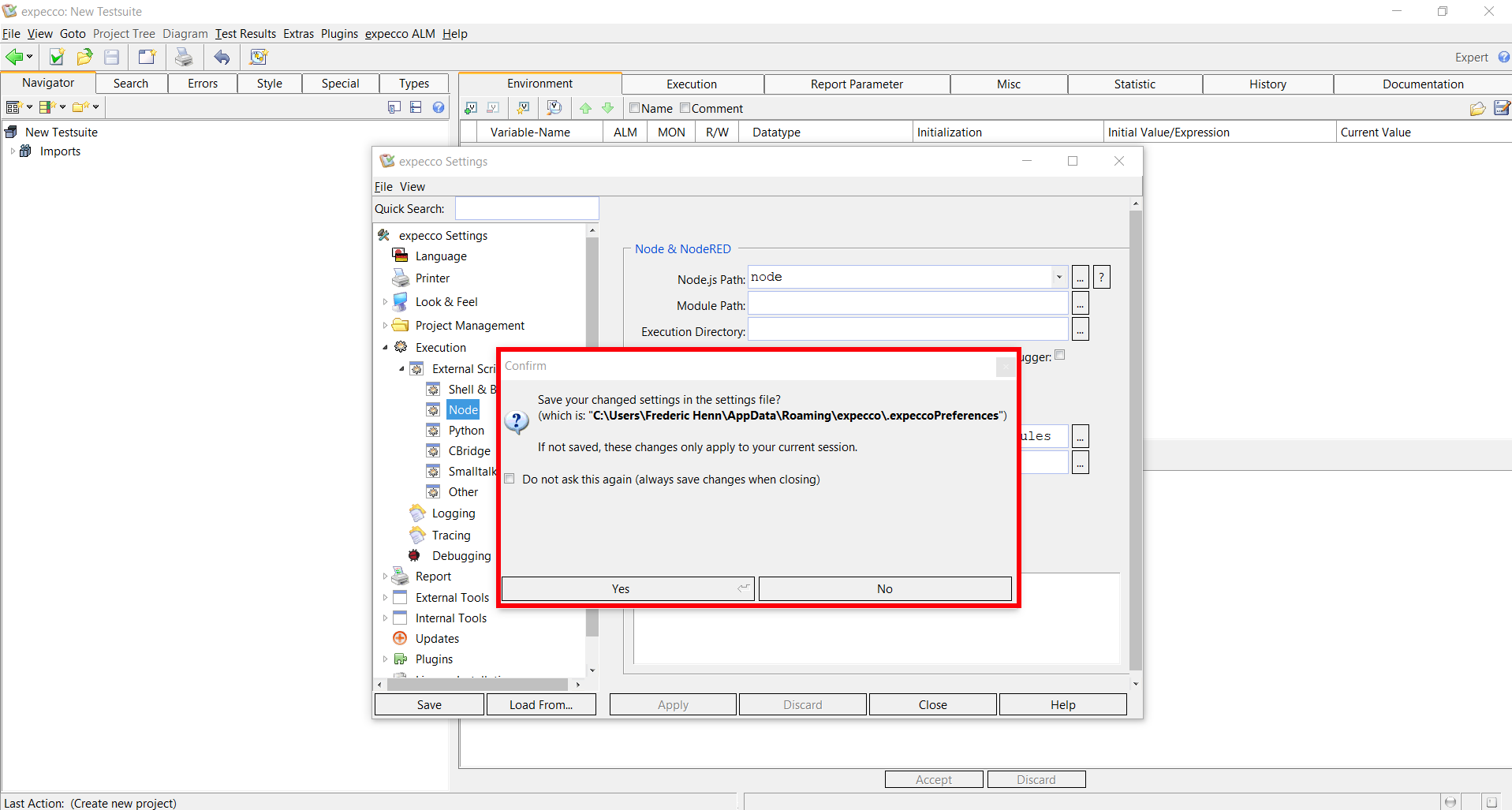
Task: Switch to the Report Parameter tab
Action: pos(857,84)
